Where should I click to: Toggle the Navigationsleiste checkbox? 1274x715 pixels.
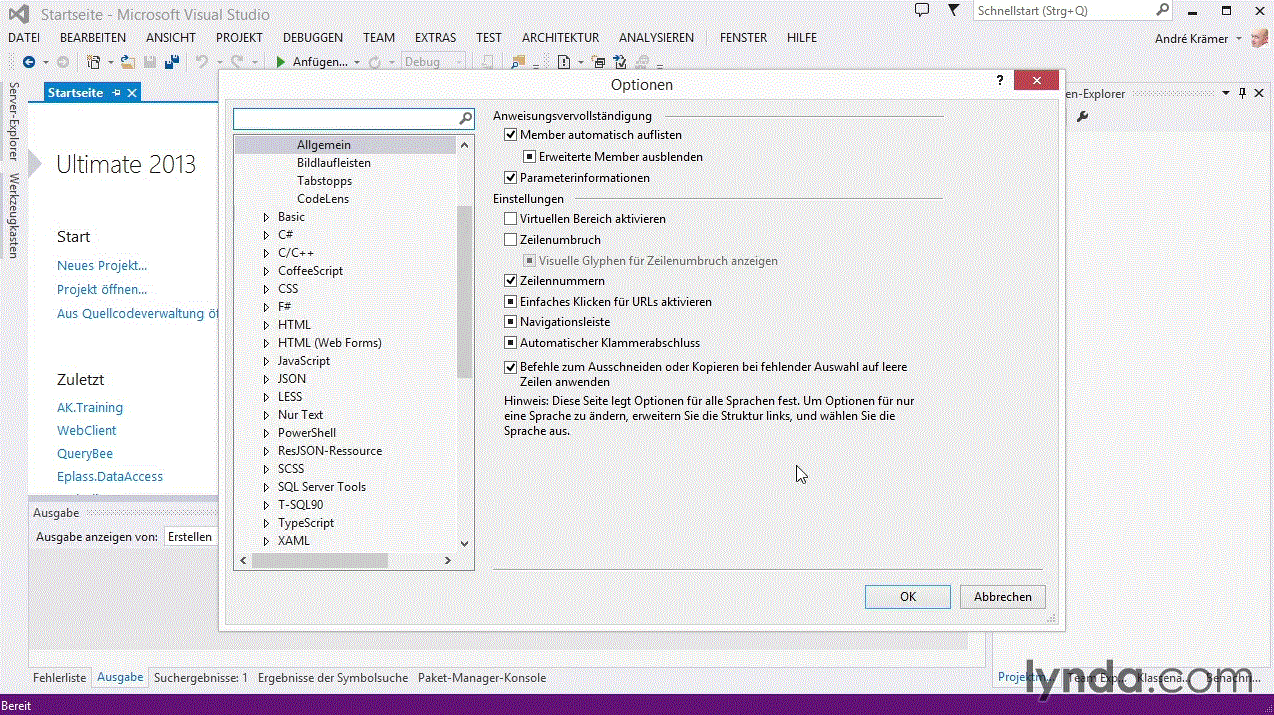point(511,322)
